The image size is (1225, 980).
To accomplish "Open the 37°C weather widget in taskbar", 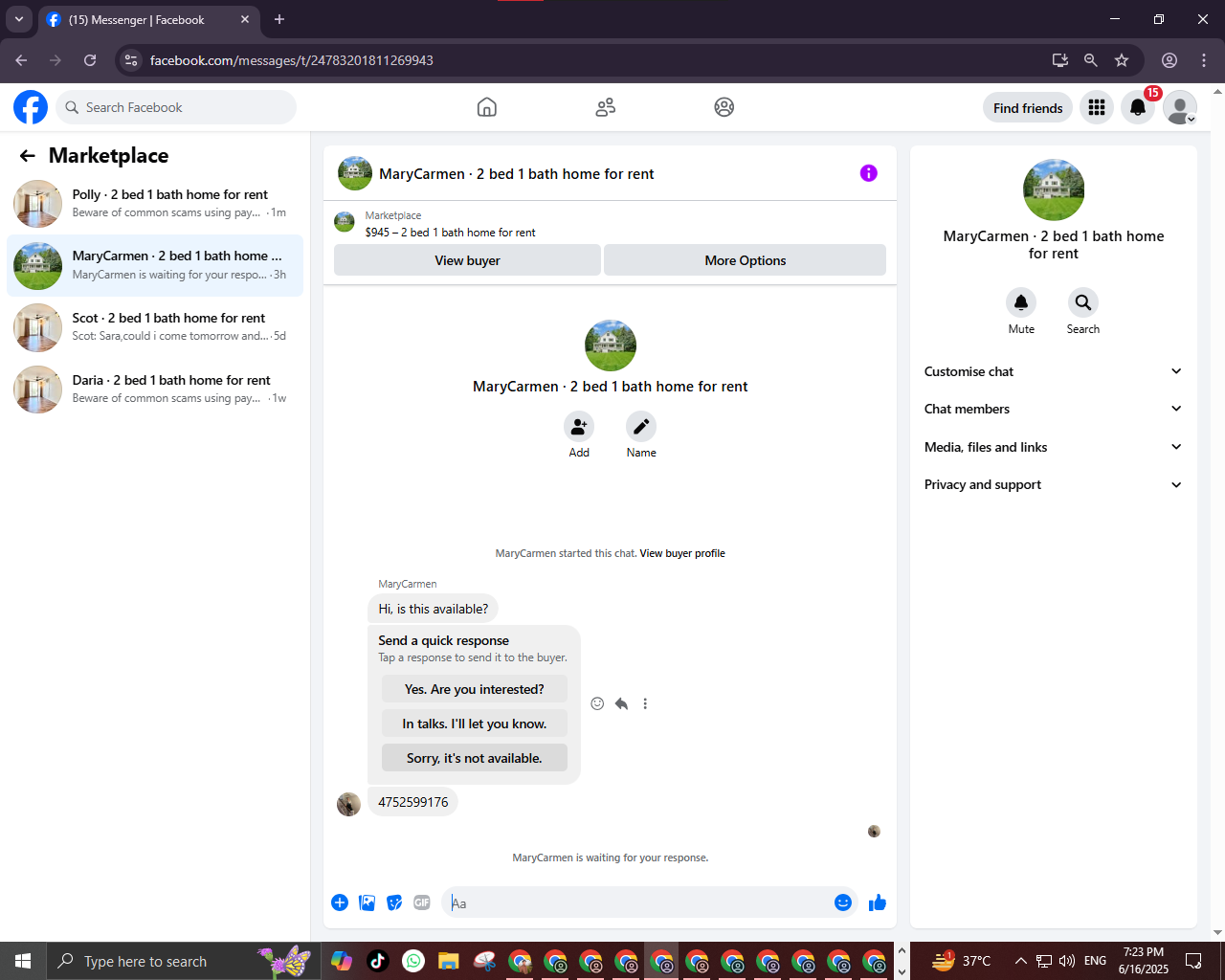I will [961, 961].
